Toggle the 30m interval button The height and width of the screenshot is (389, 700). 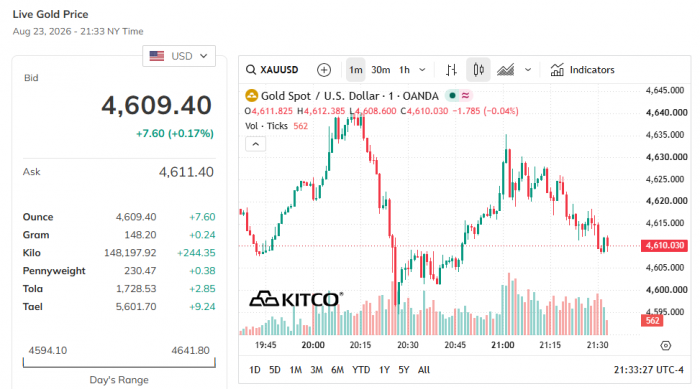coord(380,70)
